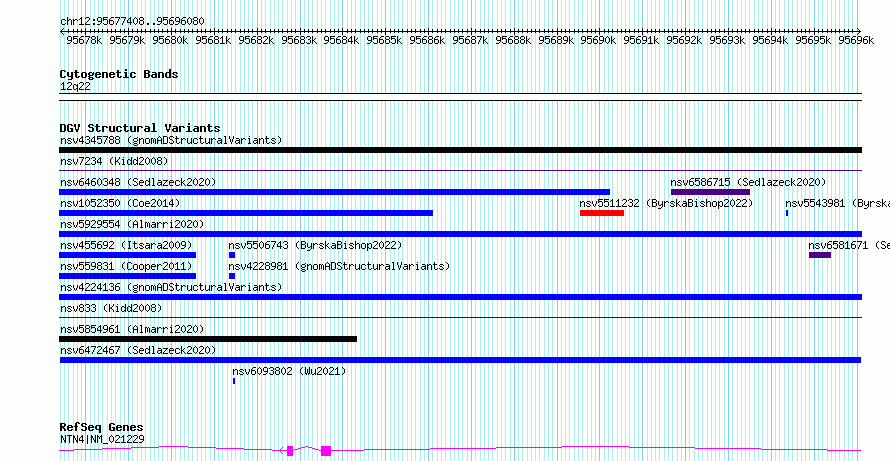This screenshot has width=890, height=461.
Task: Click the 95696k ruler position
Action: (x=856, y=40)
